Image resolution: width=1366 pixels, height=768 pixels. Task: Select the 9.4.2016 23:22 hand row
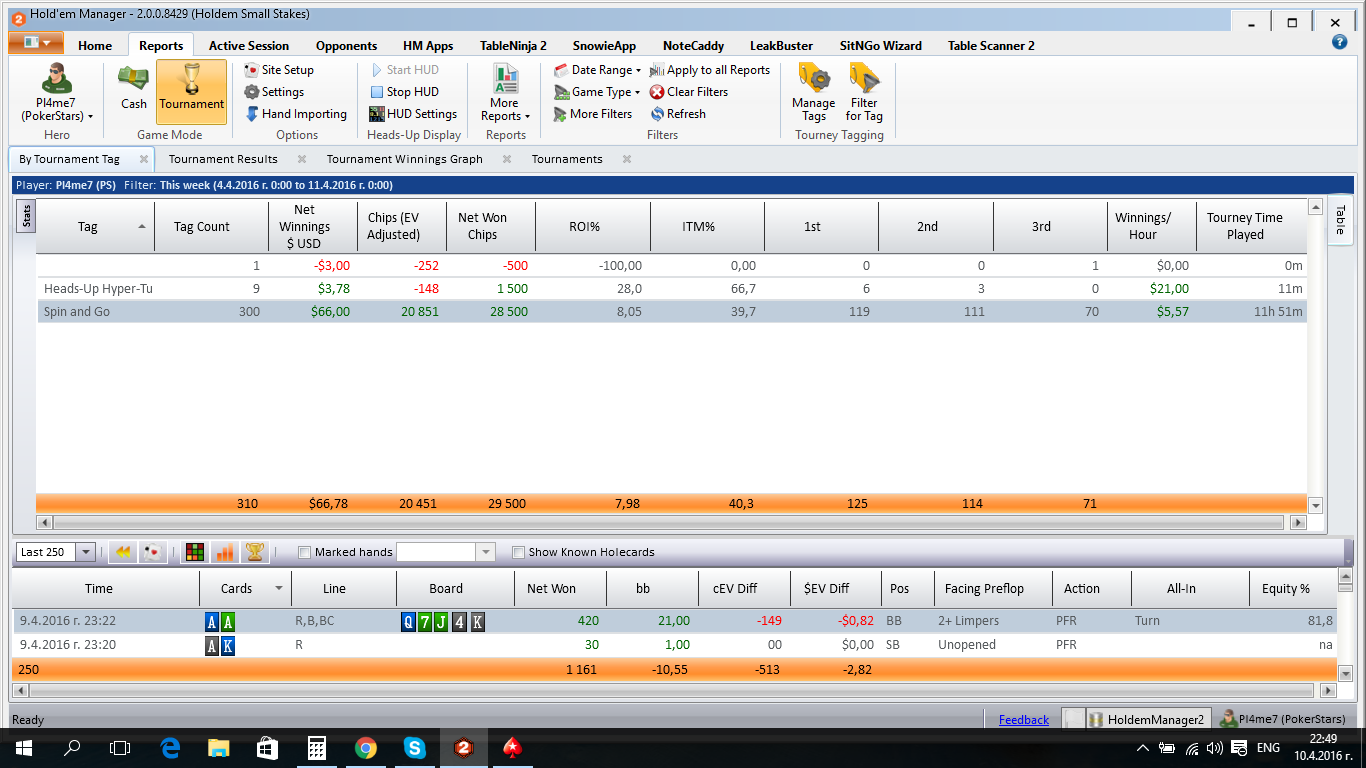point(674,621)
